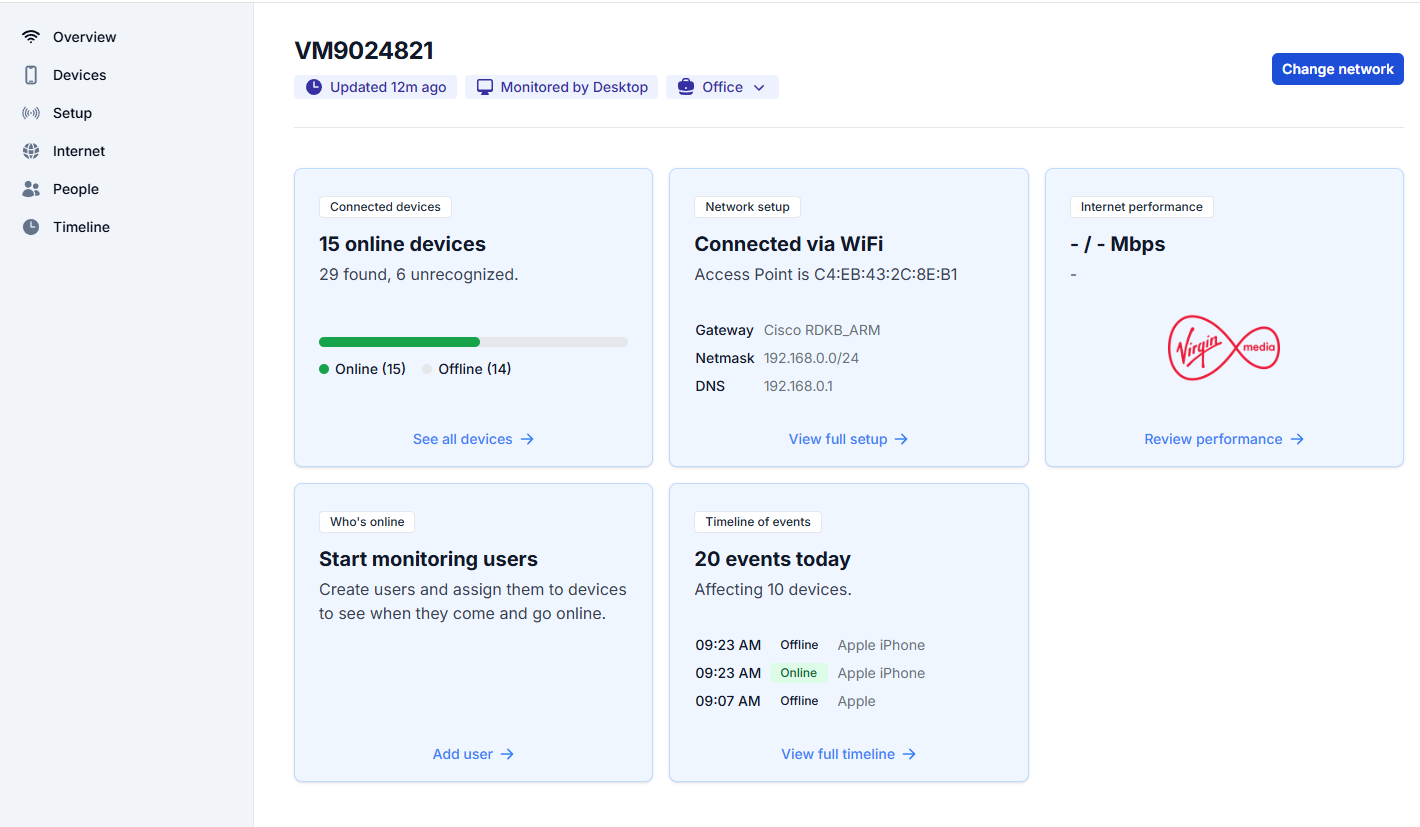Screen dimensions: 1420x827
Task: Open the Timeline clock icon in sidebar
Action: [x=31, y=226]
